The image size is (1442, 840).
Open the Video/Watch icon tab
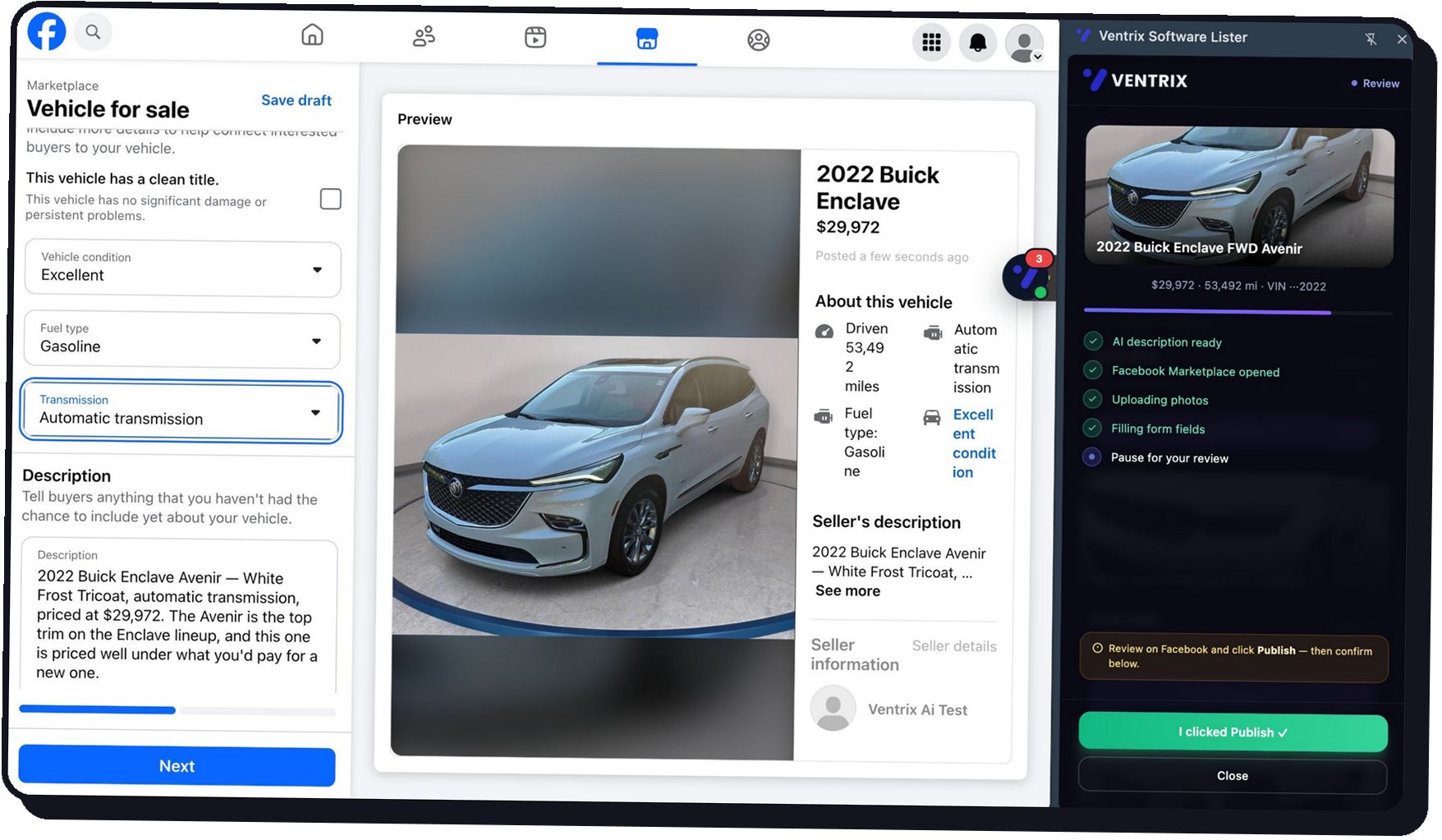tap(535, 37)
